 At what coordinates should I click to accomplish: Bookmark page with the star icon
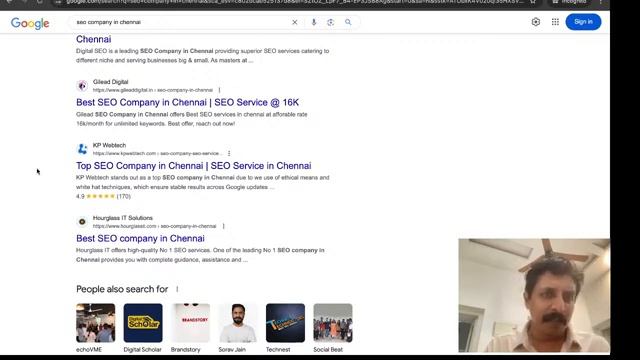[533, 2]
